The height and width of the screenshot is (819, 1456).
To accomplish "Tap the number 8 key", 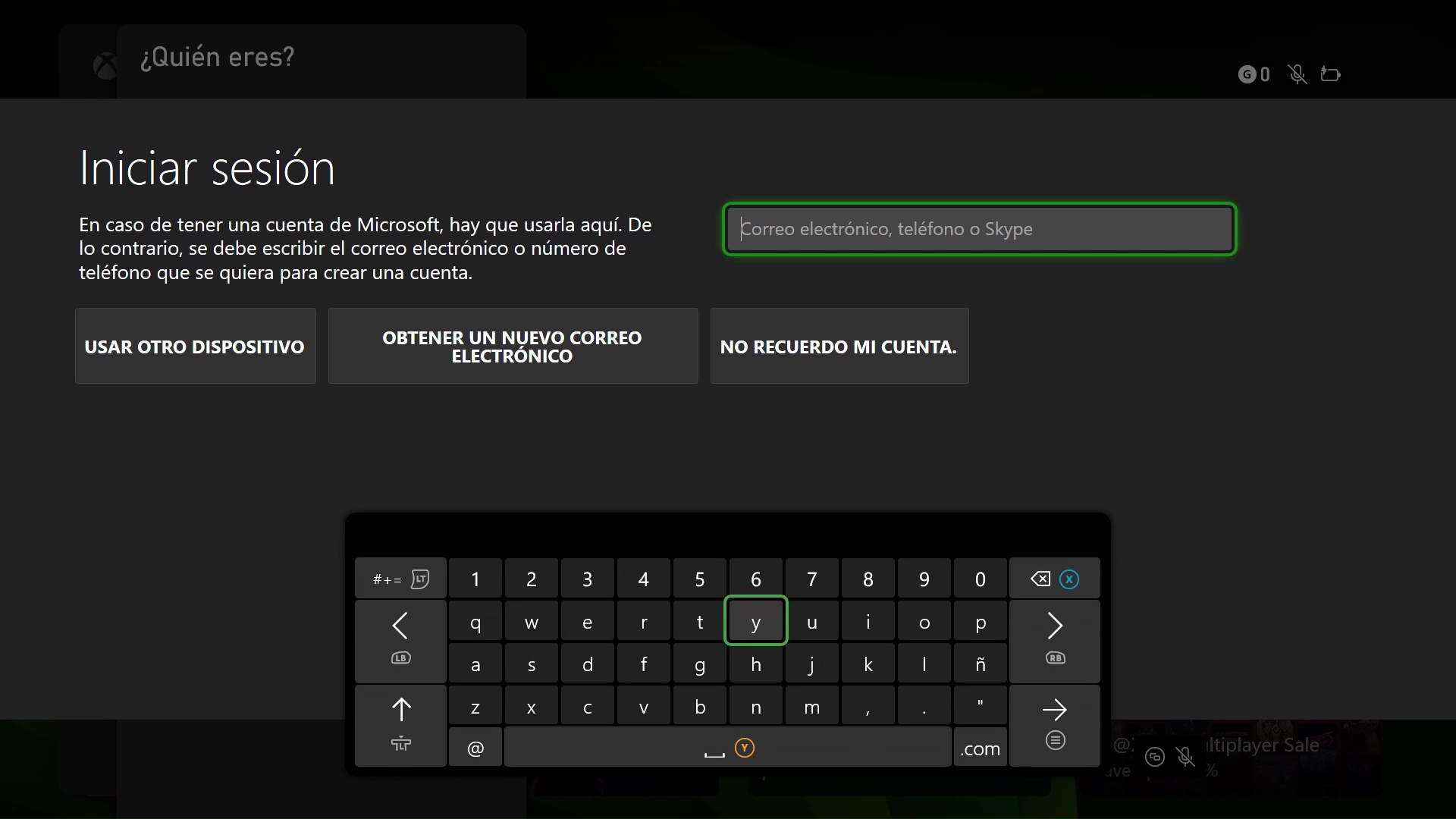I will coord(868,579).
